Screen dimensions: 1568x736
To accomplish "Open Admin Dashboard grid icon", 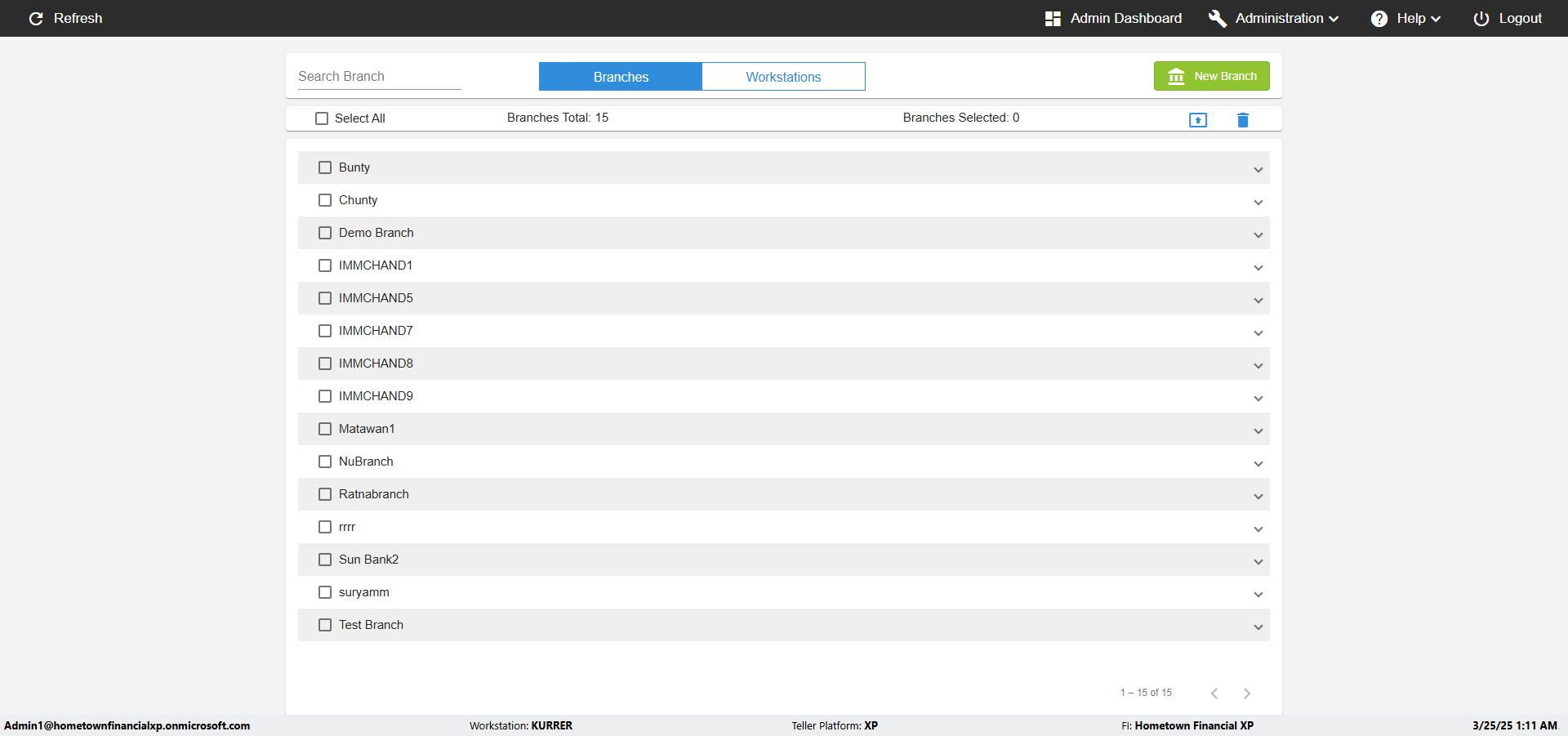I will pos(1053,18).
